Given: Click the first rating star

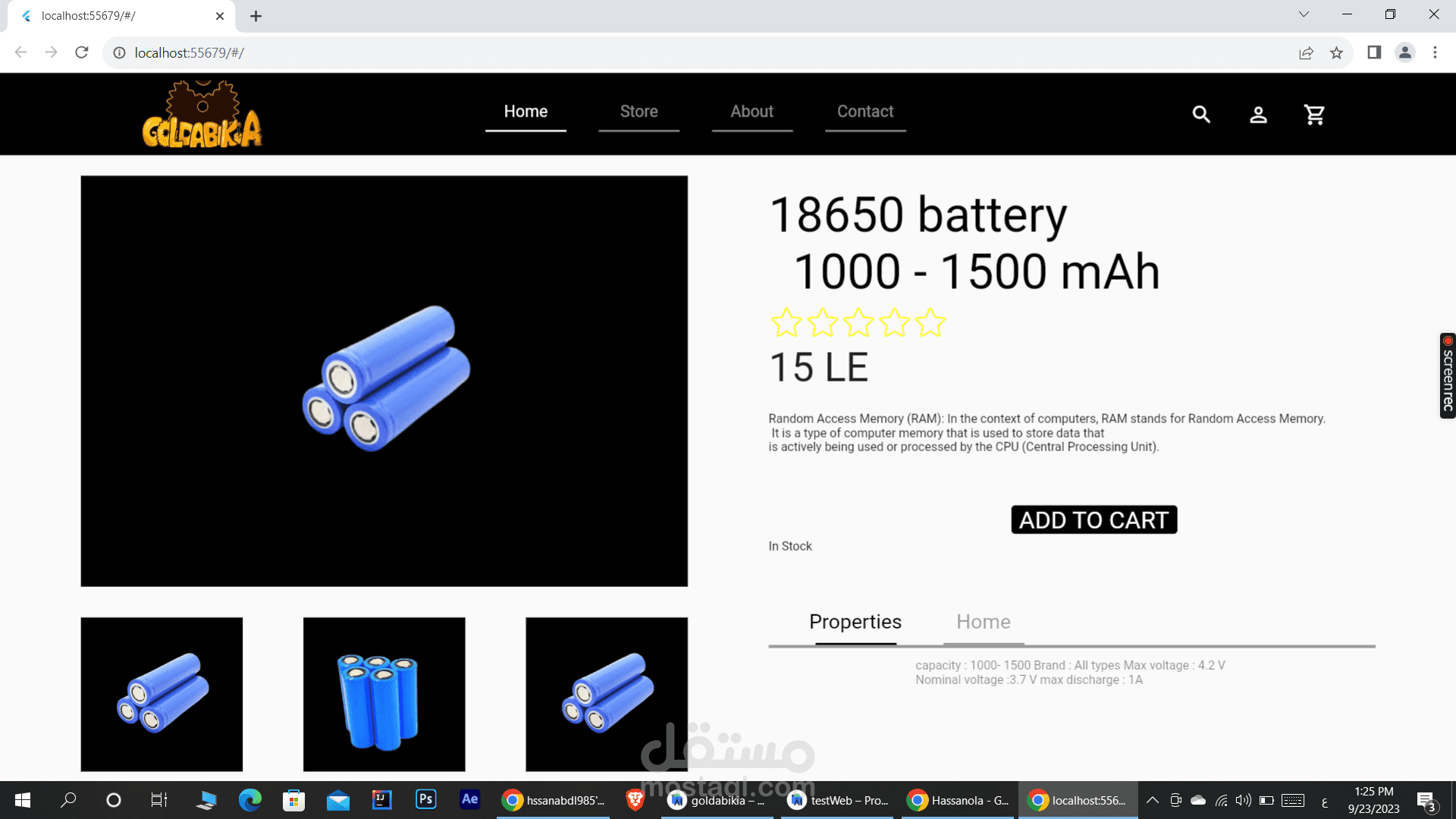Looking at the screenshot, I should (786, 323).
